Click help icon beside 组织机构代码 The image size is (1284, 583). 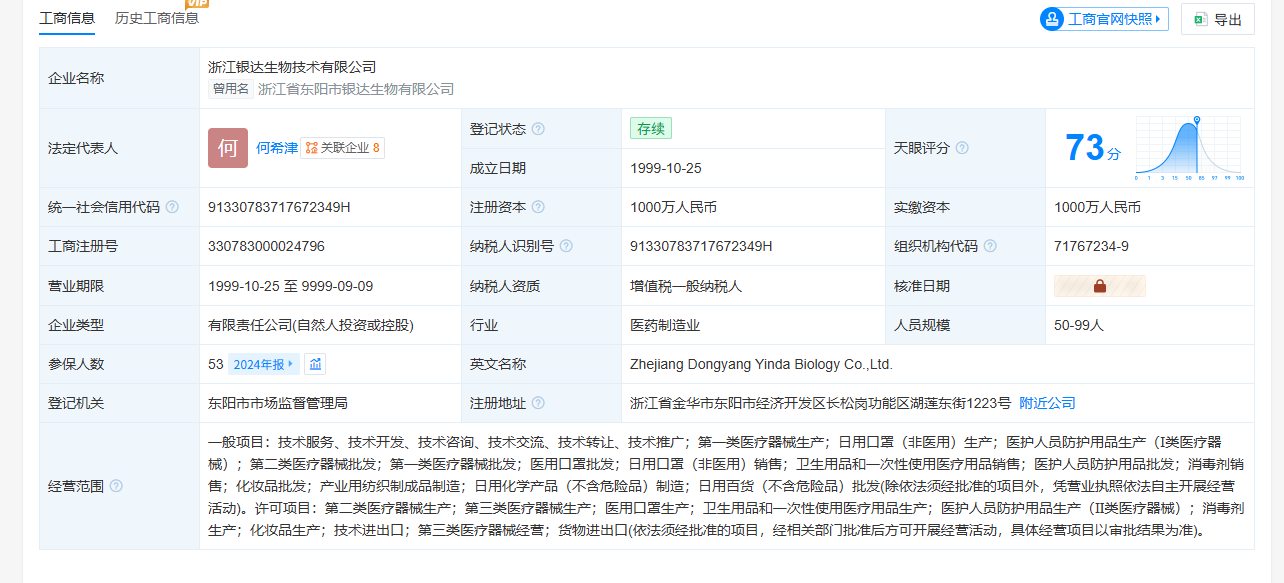click(990, 246)
